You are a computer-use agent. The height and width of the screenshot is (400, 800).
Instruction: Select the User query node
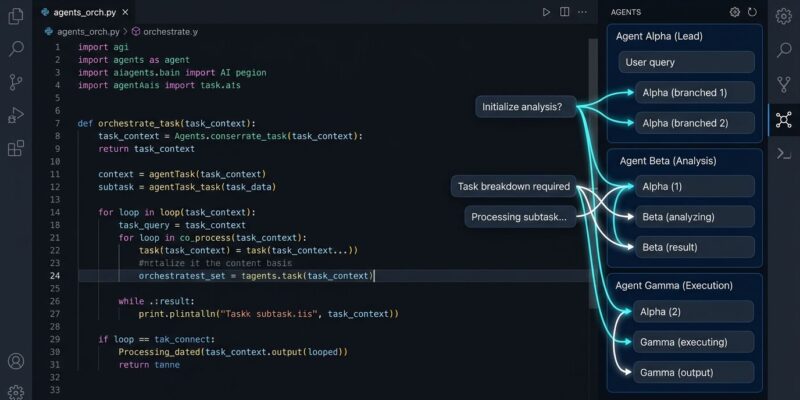tap(686, 62)
